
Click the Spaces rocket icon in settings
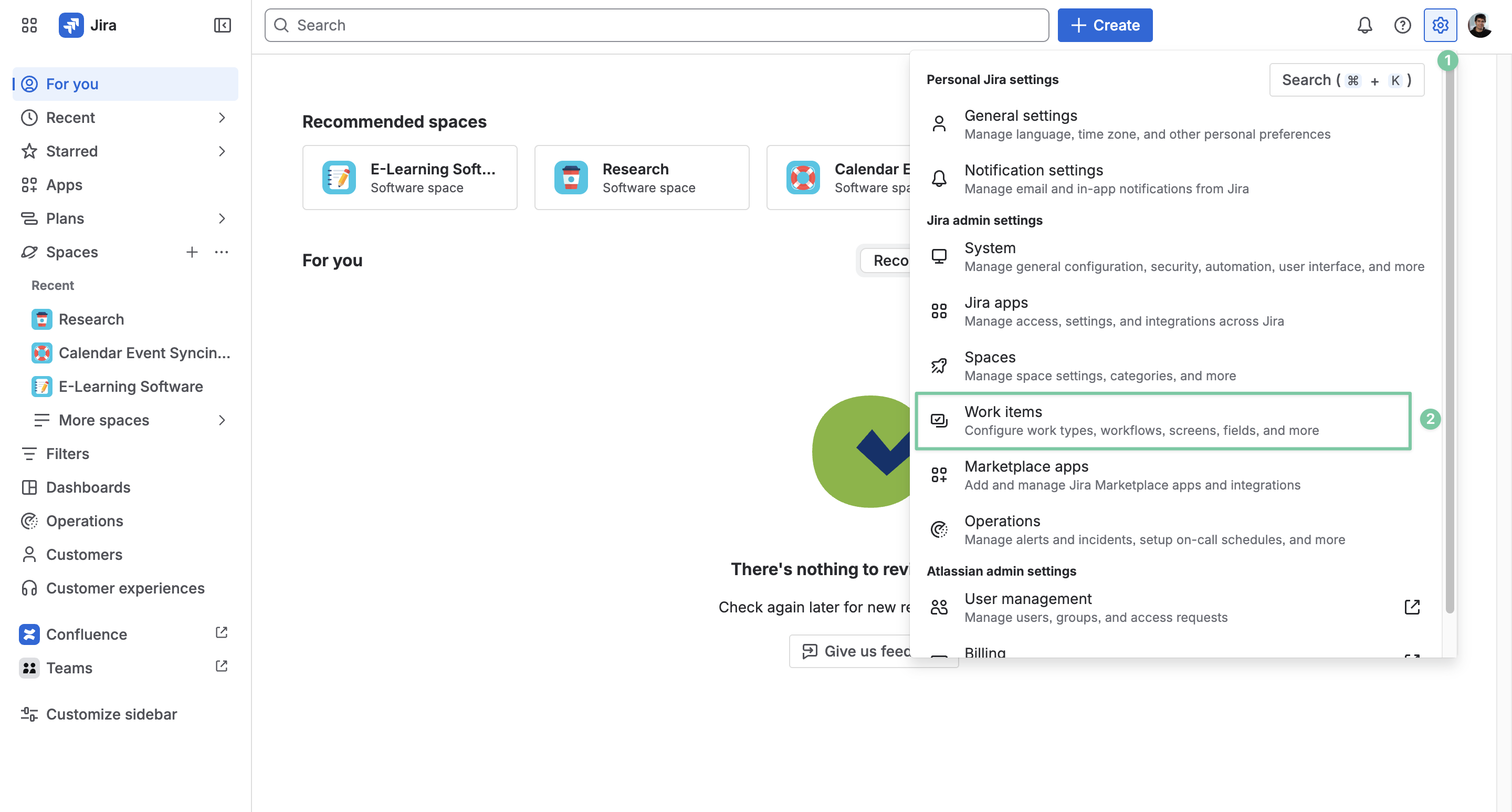click(939, 366)
